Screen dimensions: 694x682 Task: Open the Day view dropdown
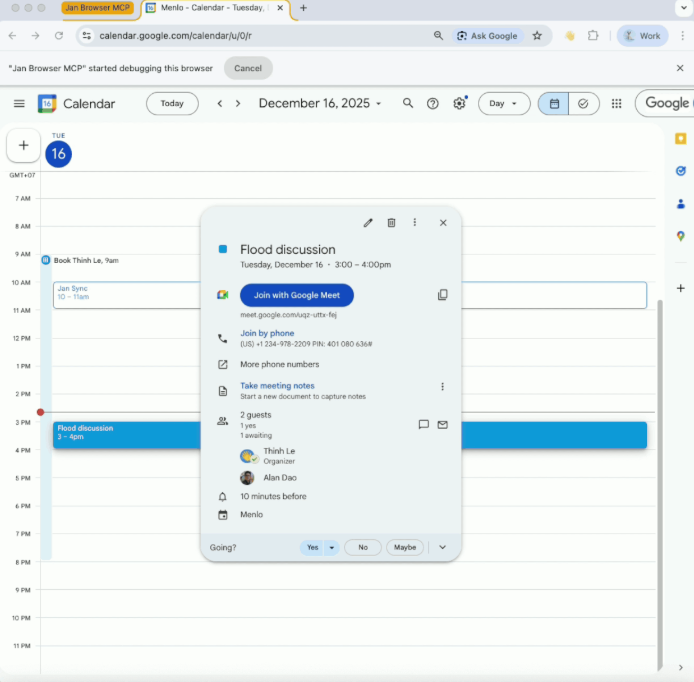[x=504, y=103]
